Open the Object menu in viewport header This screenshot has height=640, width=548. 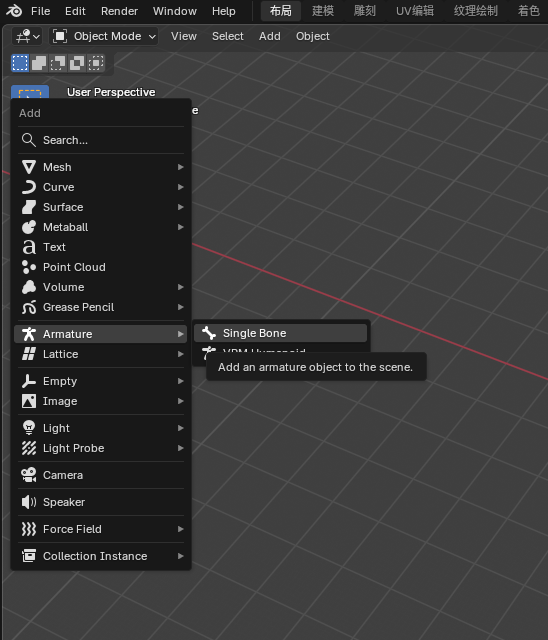pyautogui.click(x=313, y=36)
